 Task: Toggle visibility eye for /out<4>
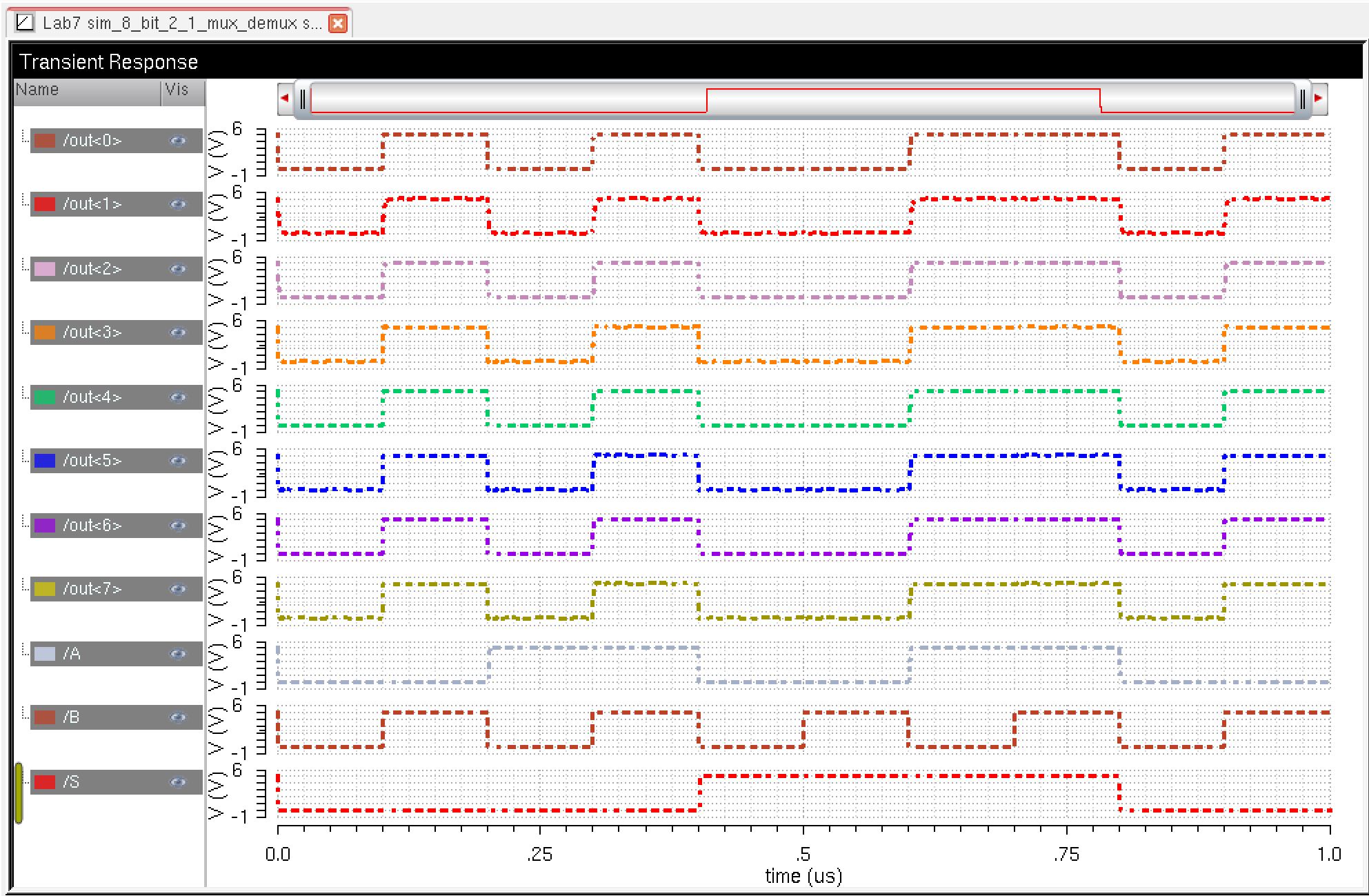[178, 397]
